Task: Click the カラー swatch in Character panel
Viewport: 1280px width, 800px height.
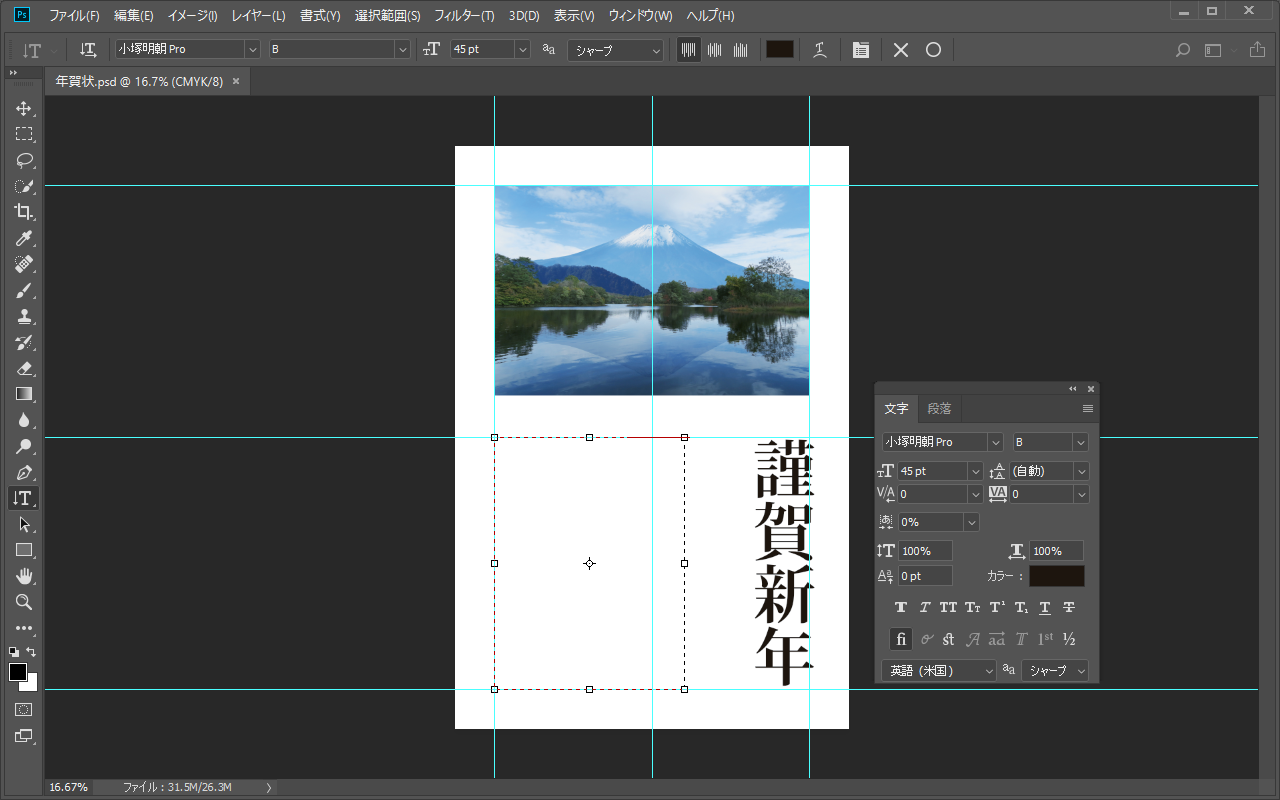Action: point(1056,576)
